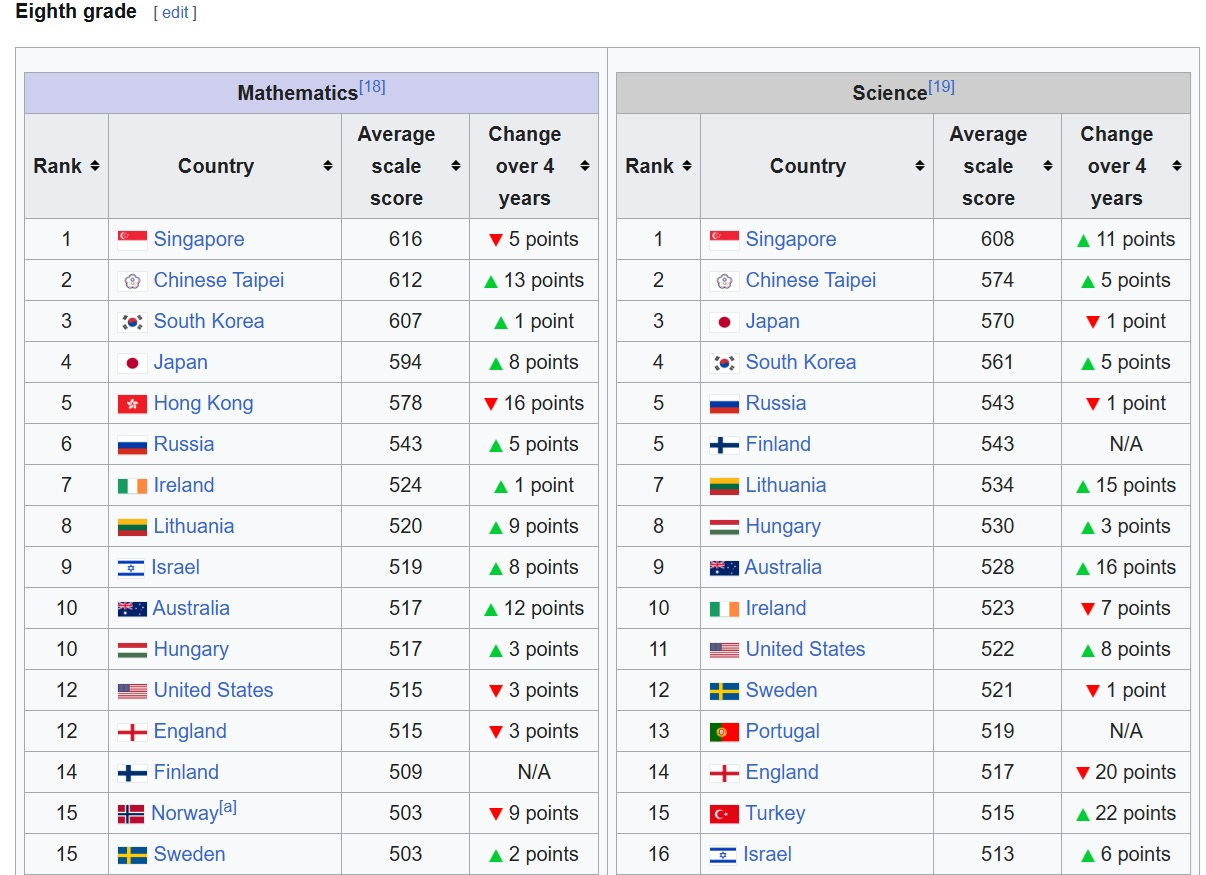
Task: Click the England flag in Mathematics table
Action: [132, 731]
